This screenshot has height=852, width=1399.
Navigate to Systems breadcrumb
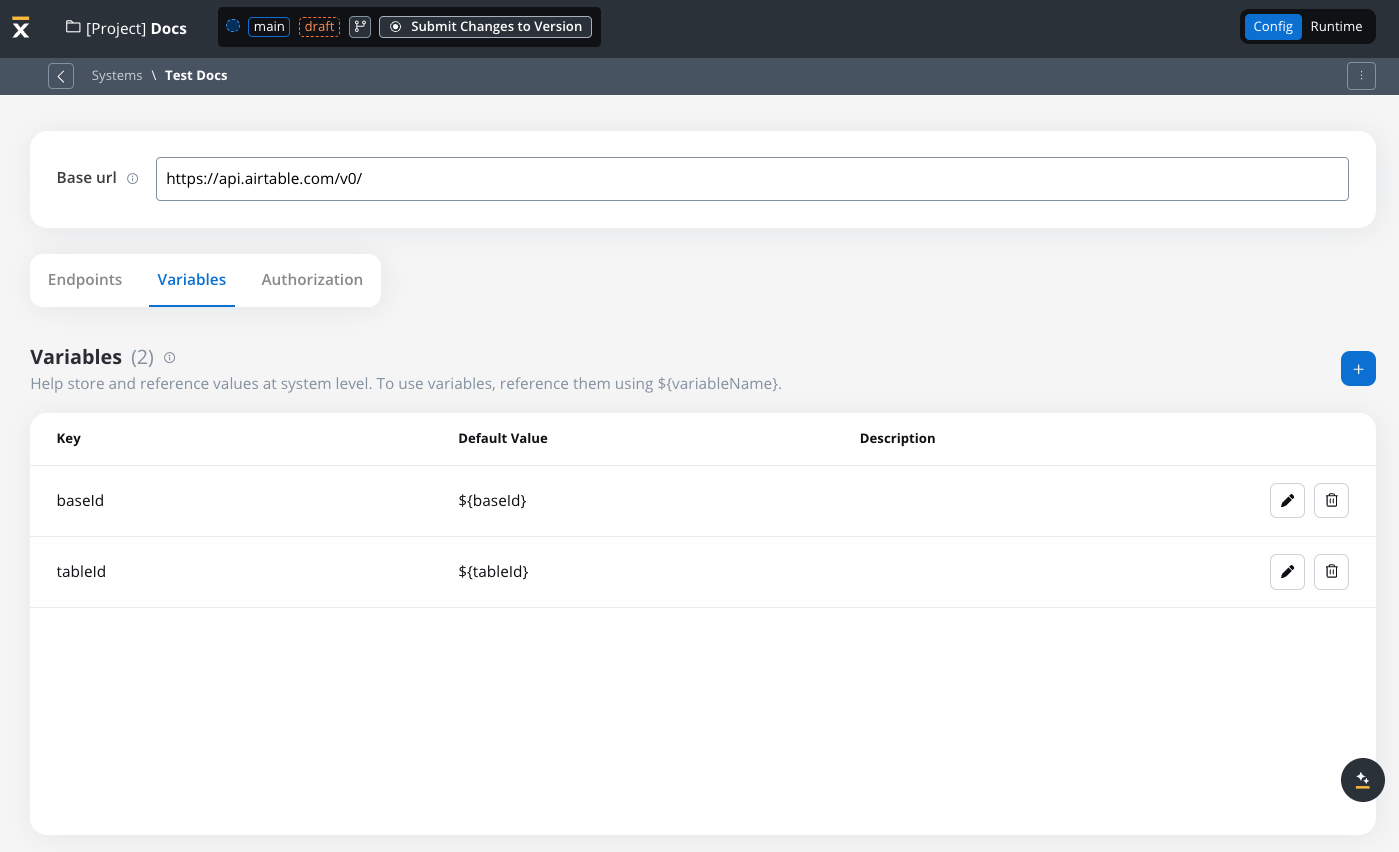click(x=117, y=76)
